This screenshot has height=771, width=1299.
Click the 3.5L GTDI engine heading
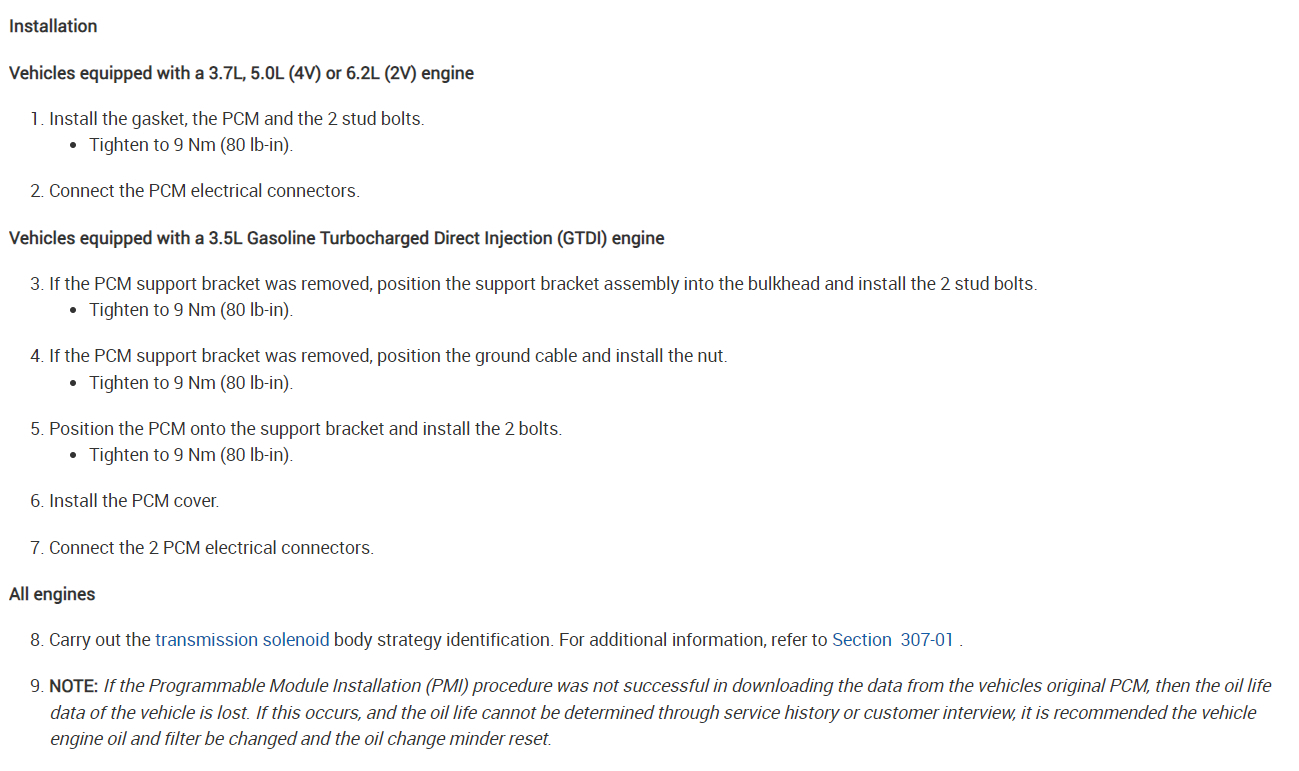(337, 238)
